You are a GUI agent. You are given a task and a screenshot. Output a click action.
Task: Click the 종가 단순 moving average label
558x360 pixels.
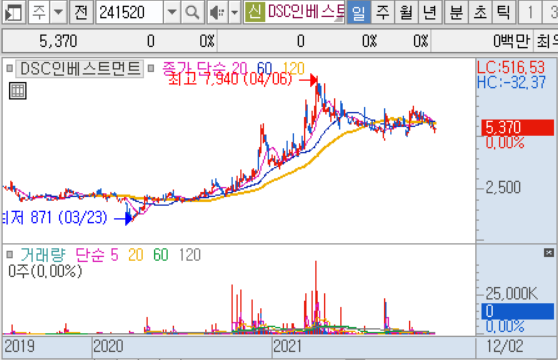click(x=194, y=68)
